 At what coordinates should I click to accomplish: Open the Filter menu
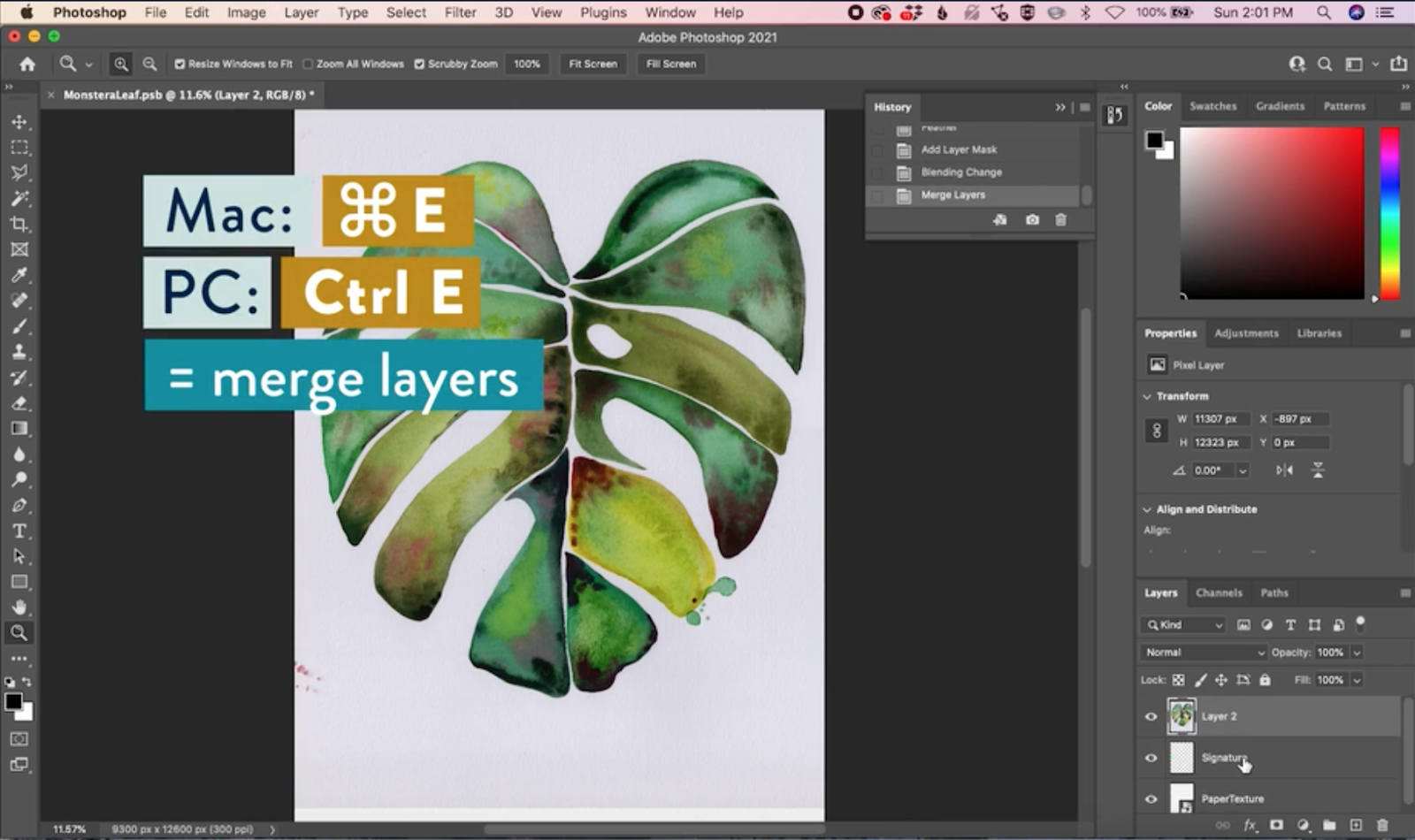pyautogui.click(x=460, y=12)
